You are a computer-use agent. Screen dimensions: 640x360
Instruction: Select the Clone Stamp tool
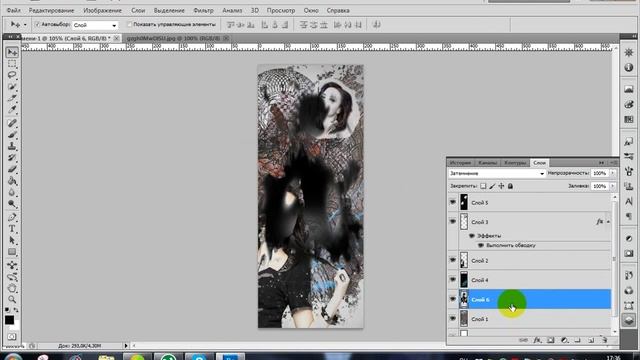[12, 146]
